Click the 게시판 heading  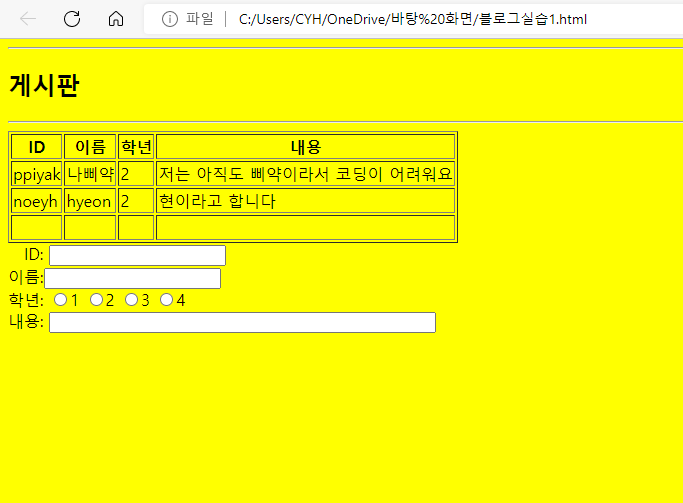click(44, 85)
